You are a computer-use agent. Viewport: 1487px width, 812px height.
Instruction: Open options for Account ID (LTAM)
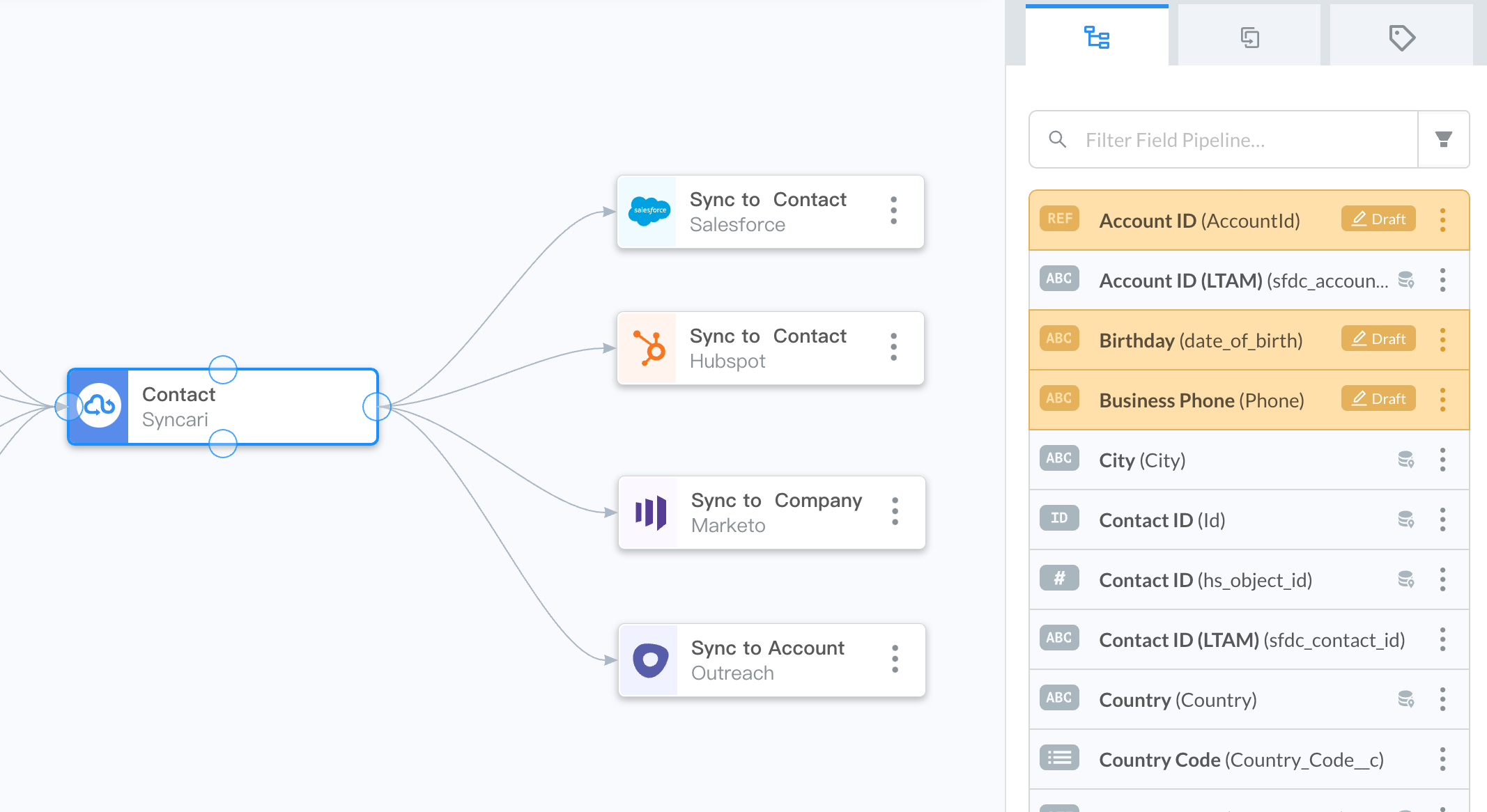(1442, 280)
